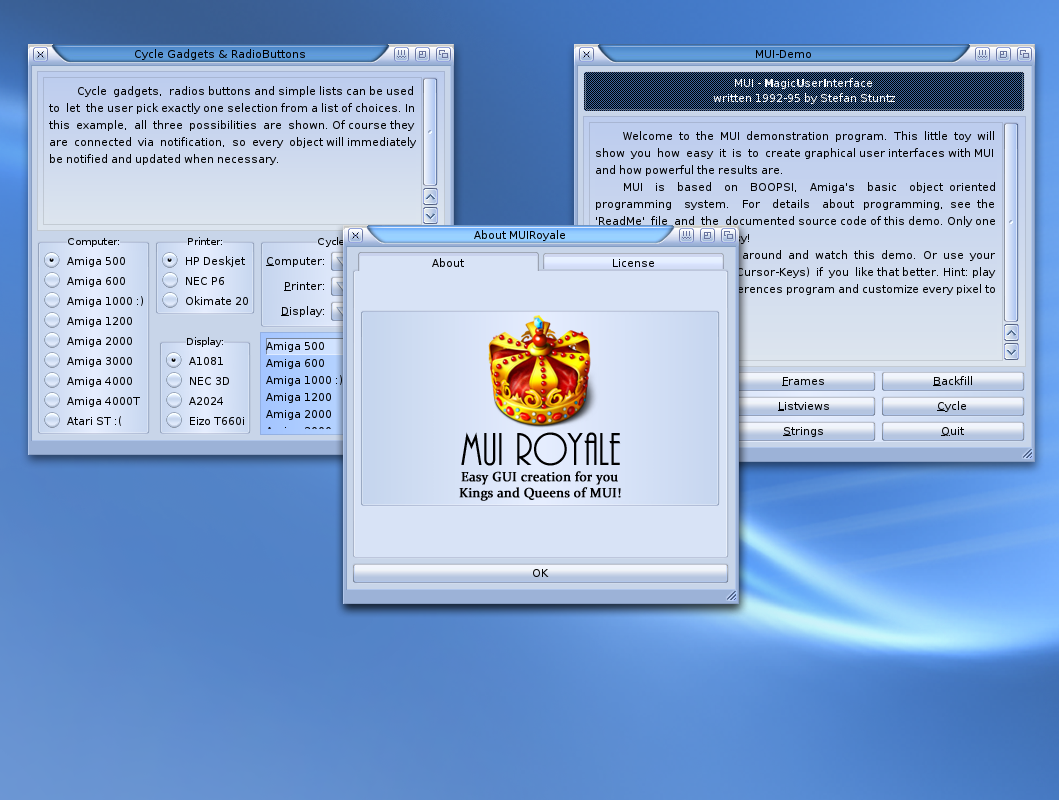
Task: Click the zoom gadget of MUI-Demo
Action: coord(1003,54)
